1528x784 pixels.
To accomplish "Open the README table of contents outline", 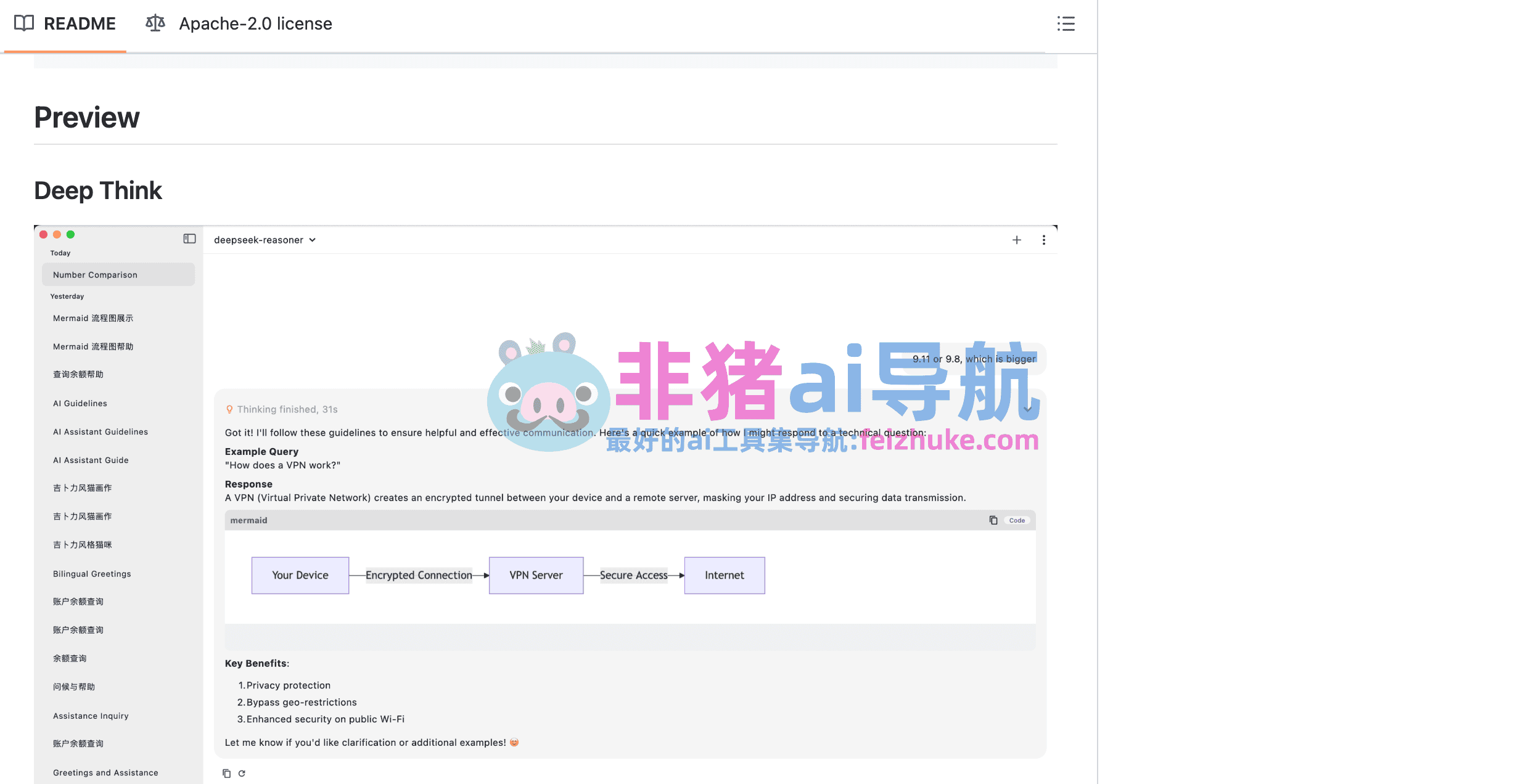I will click(1066, 24).
